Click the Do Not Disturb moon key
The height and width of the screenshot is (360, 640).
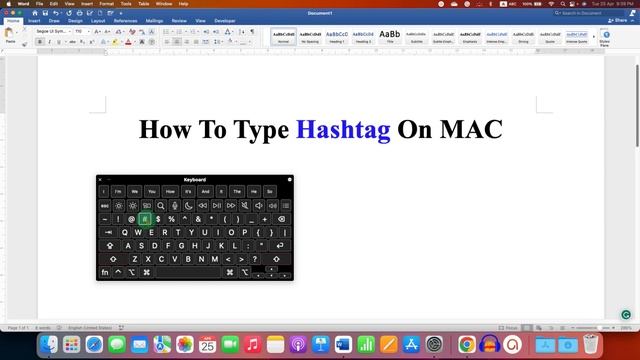(x=189, y=206)
